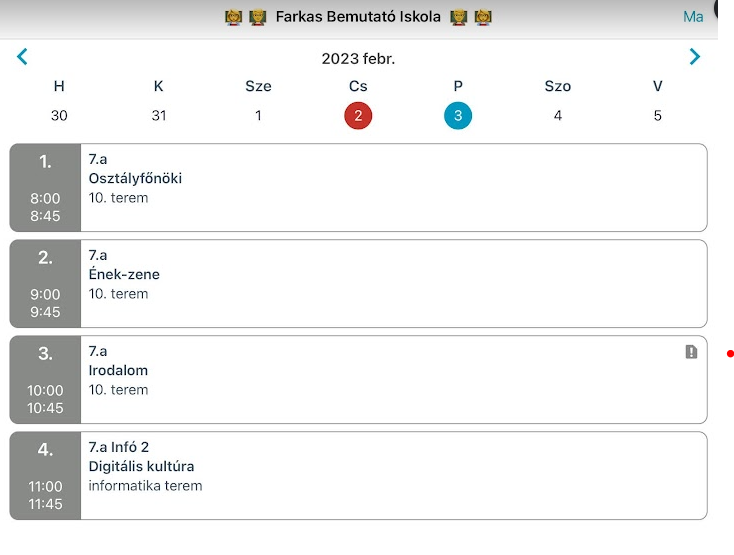Select Sunday the 5th

click(x=657, y=116)
